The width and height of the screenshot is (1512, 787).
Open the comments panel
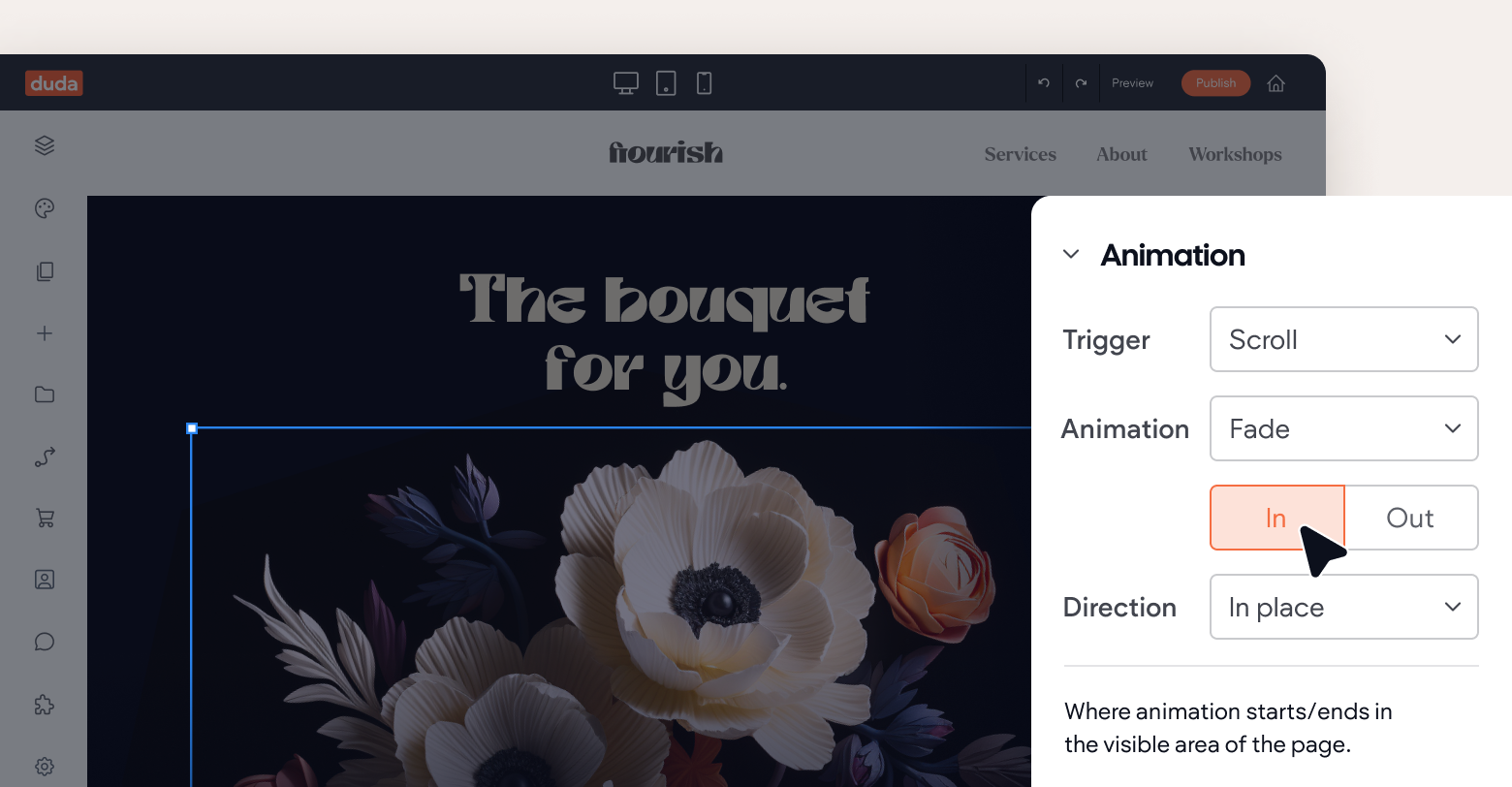[45, 642]
